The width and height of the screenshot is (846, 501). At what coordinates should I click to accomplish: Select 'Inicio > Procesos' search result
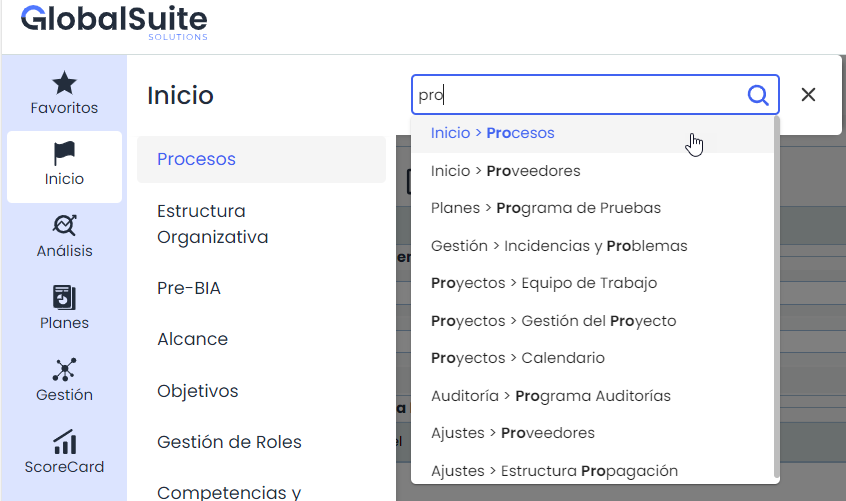493,133
